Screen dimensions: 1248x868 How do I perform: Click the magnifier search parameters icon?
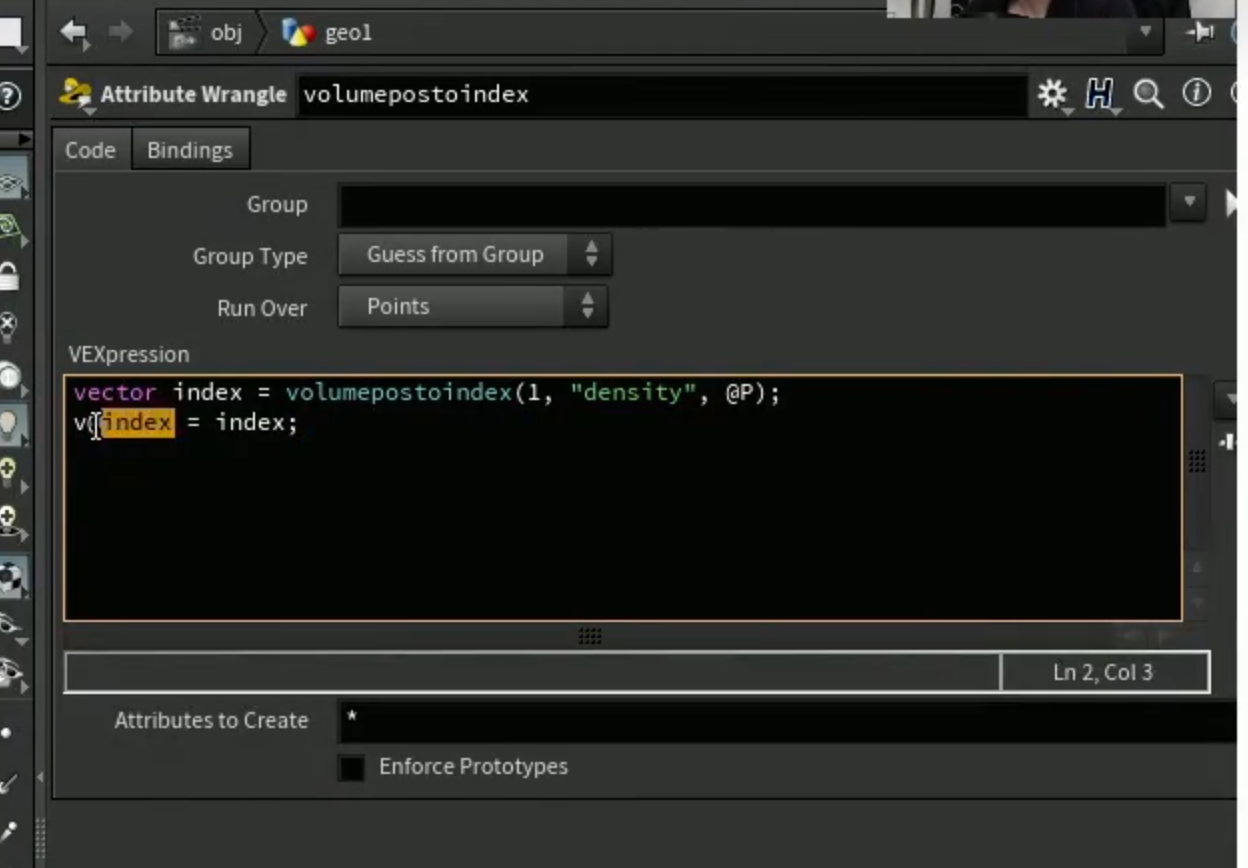[1148, 94]
